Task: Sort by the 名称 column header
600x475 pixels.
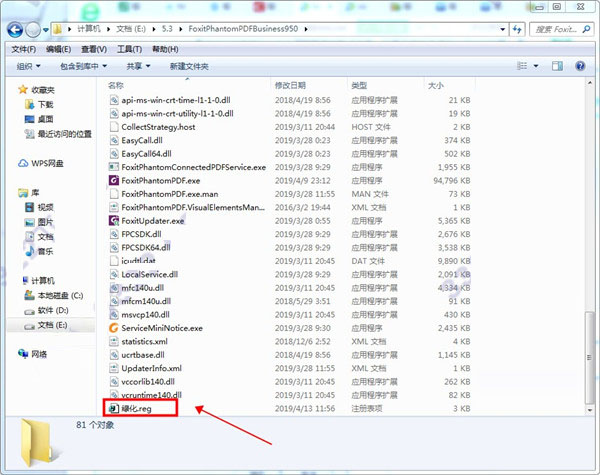Action: tap(116, 85)
